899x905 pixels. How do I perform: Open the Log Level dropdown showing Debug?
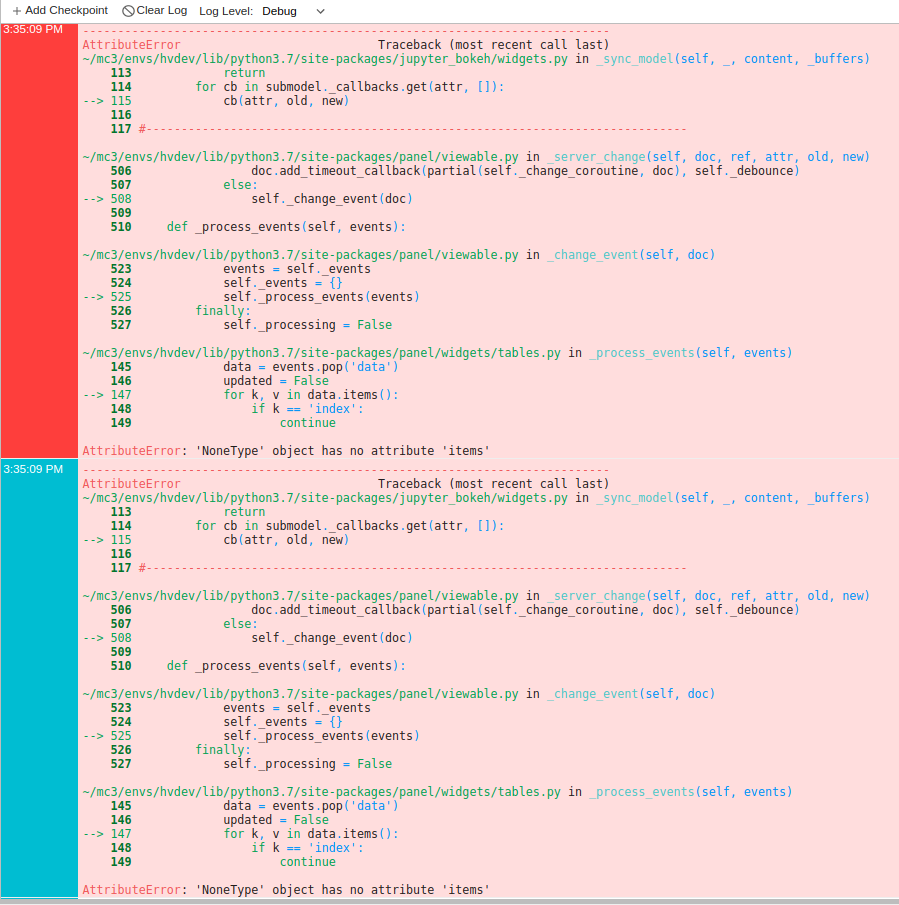click(x=280, y=12)
